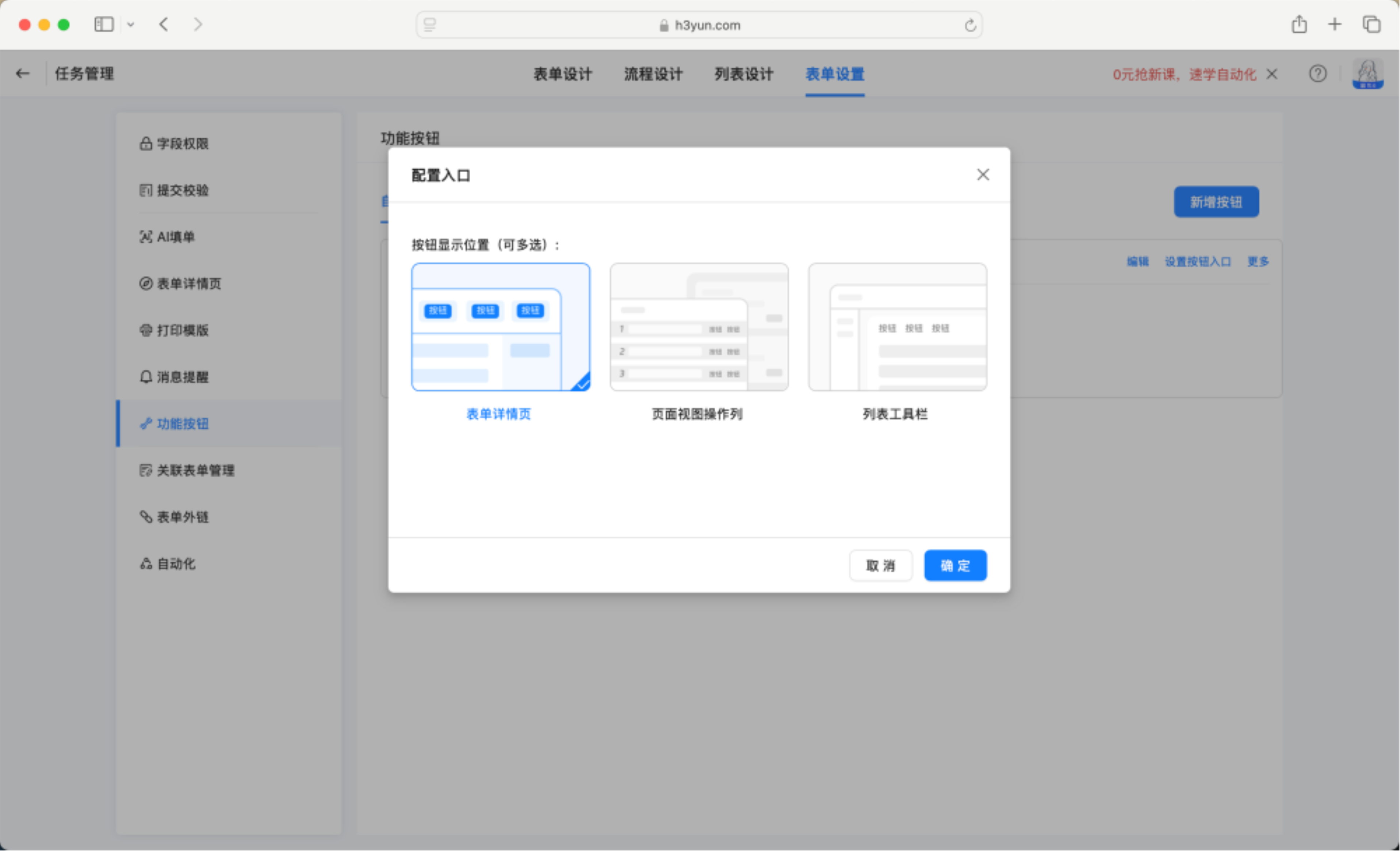The image size is (1400, 851).
Task: Open the help question mark icon
Action: click(x=1317, y=74)
